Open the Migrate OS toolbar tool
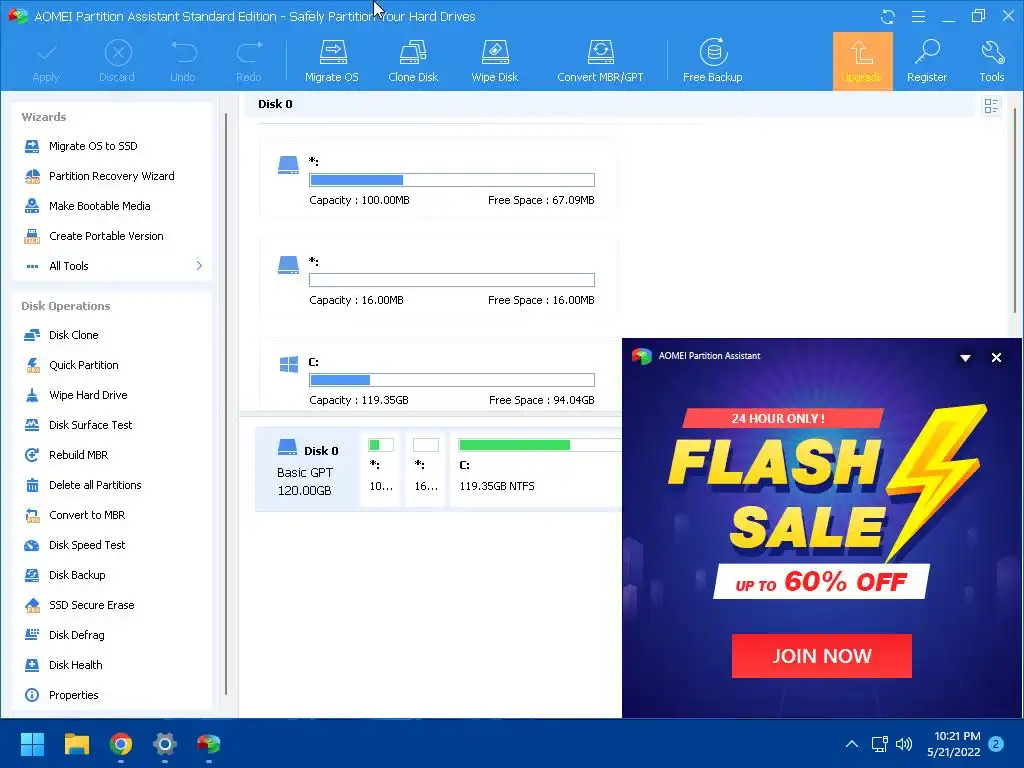 [332, 61]
